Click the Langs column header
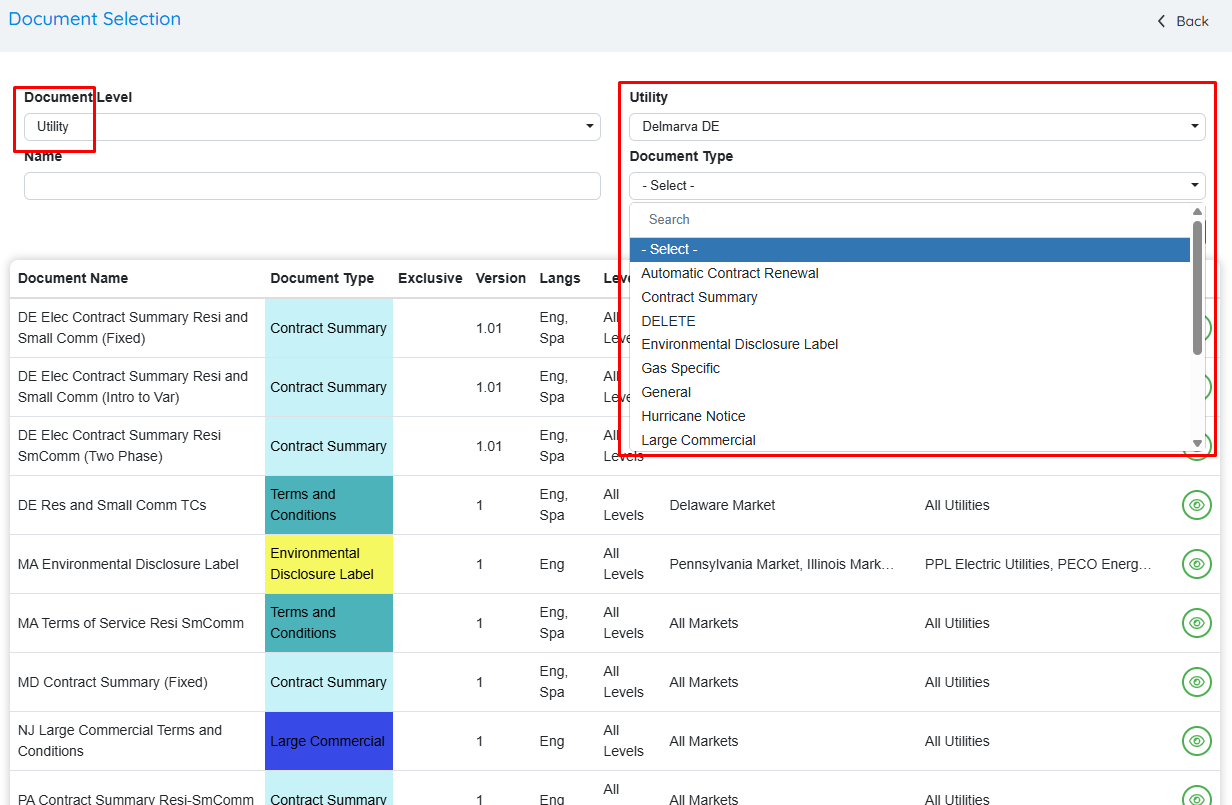Viewport: 1232px width, 805px height. click(560, 278)
